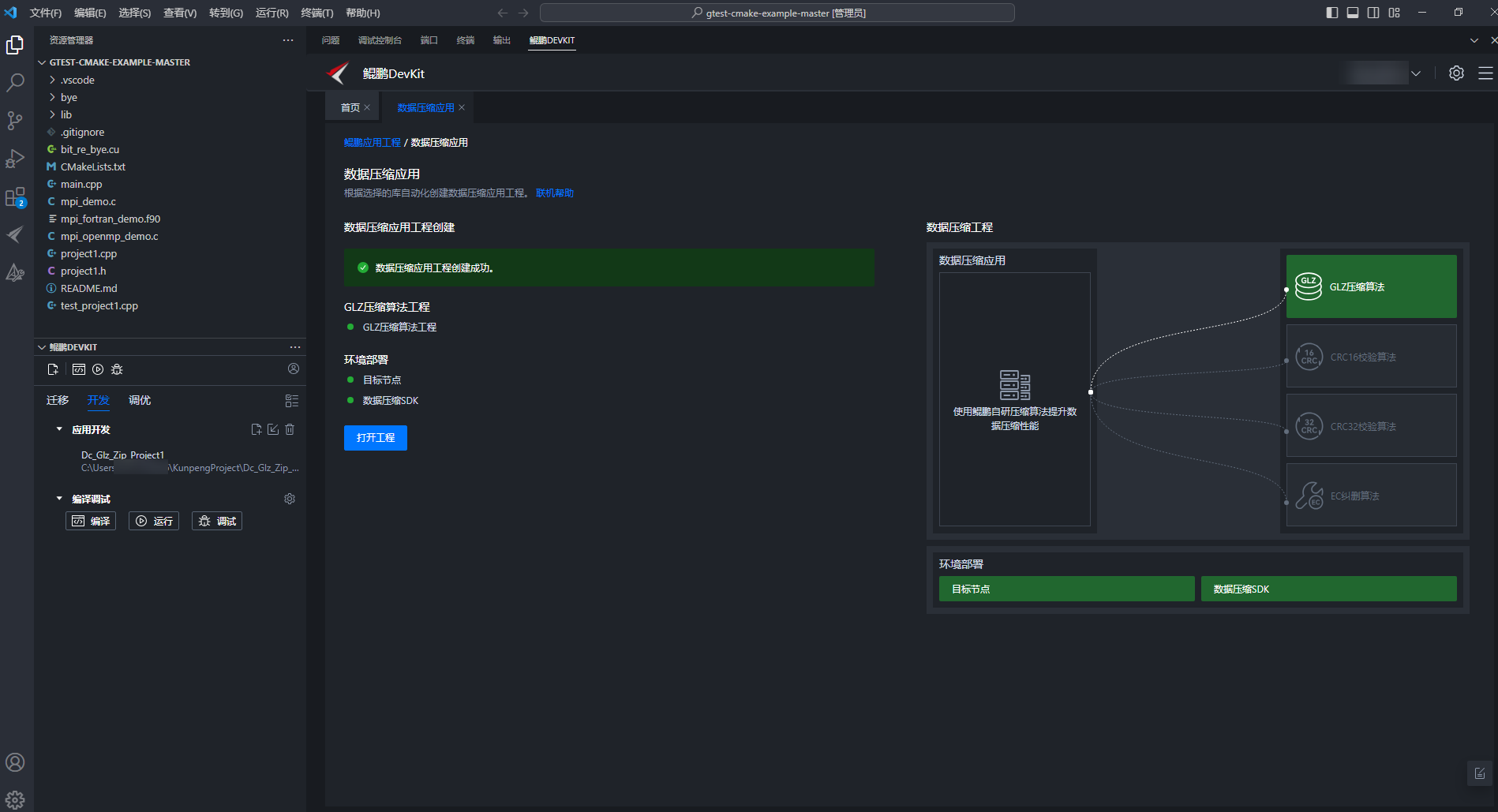Screen dimensions: 1498x812
Task: Open the DevKit settings gear at top right
Action: (x=1456, y=73)
